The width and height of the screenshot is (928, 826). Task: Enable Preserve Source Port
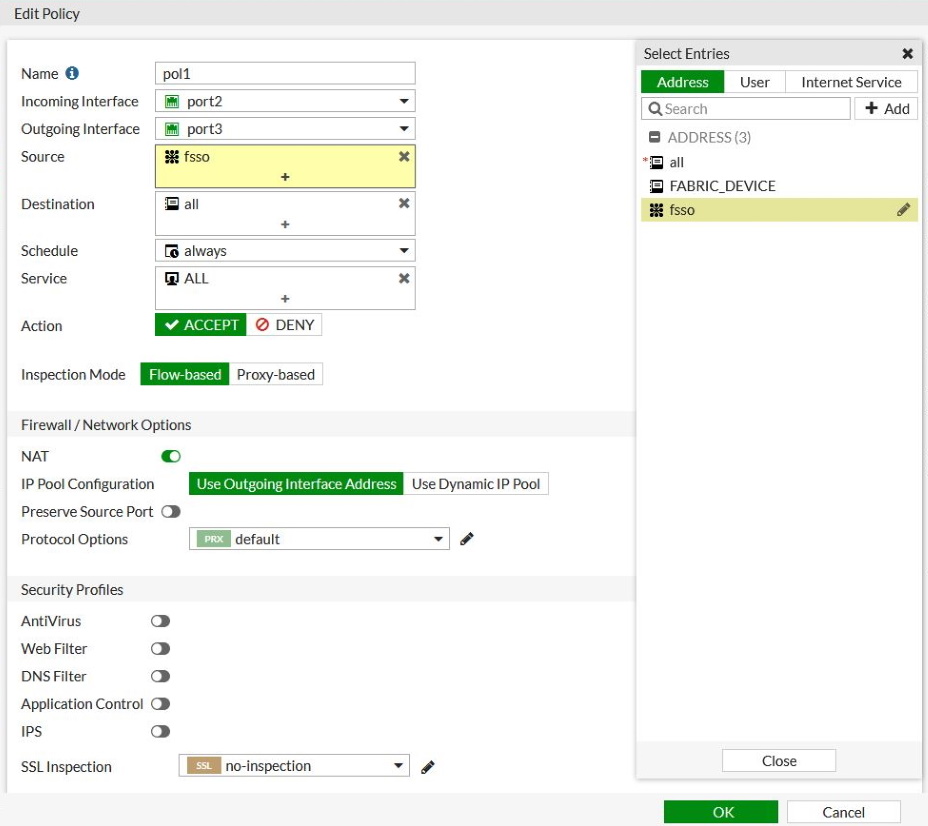click(x=171, y=511)
